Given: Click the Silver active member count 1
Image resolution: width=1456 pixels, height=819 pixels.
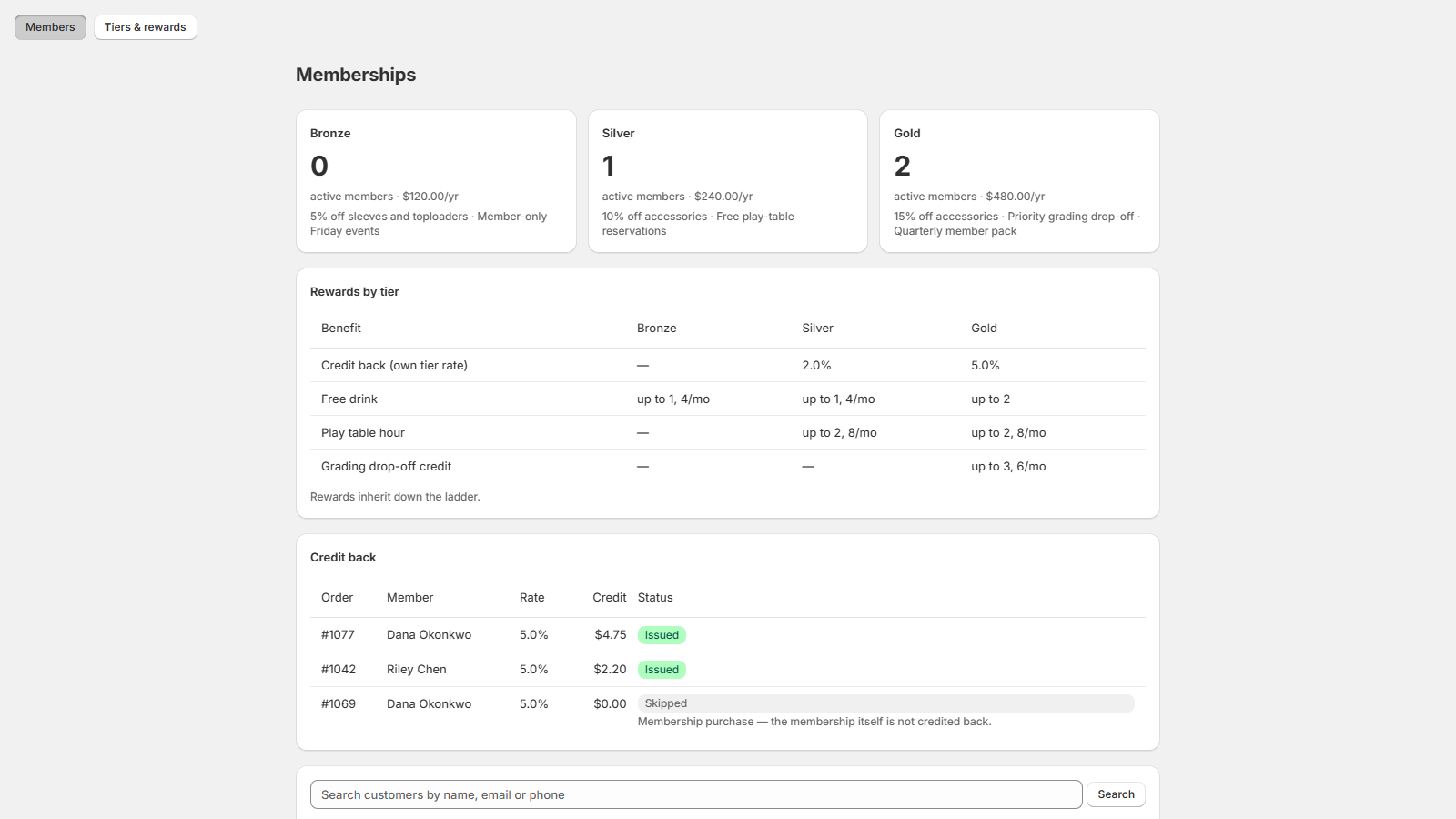Looking at the screenshot, I should [x=609, y=166].
